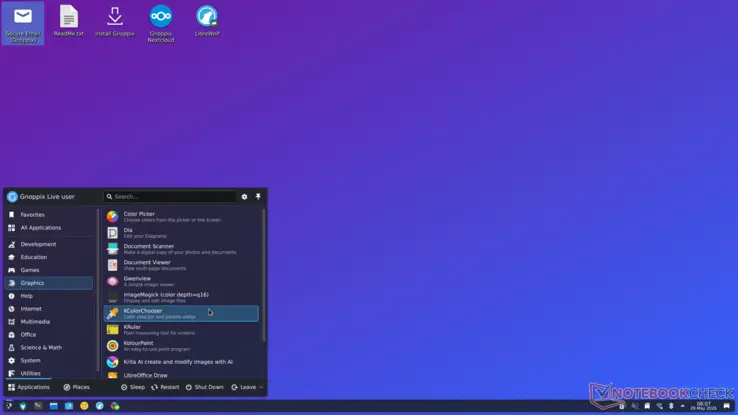This screenshot has width=738, height=415.
Task: Open the clock showing 08:07
Action: 704,406
